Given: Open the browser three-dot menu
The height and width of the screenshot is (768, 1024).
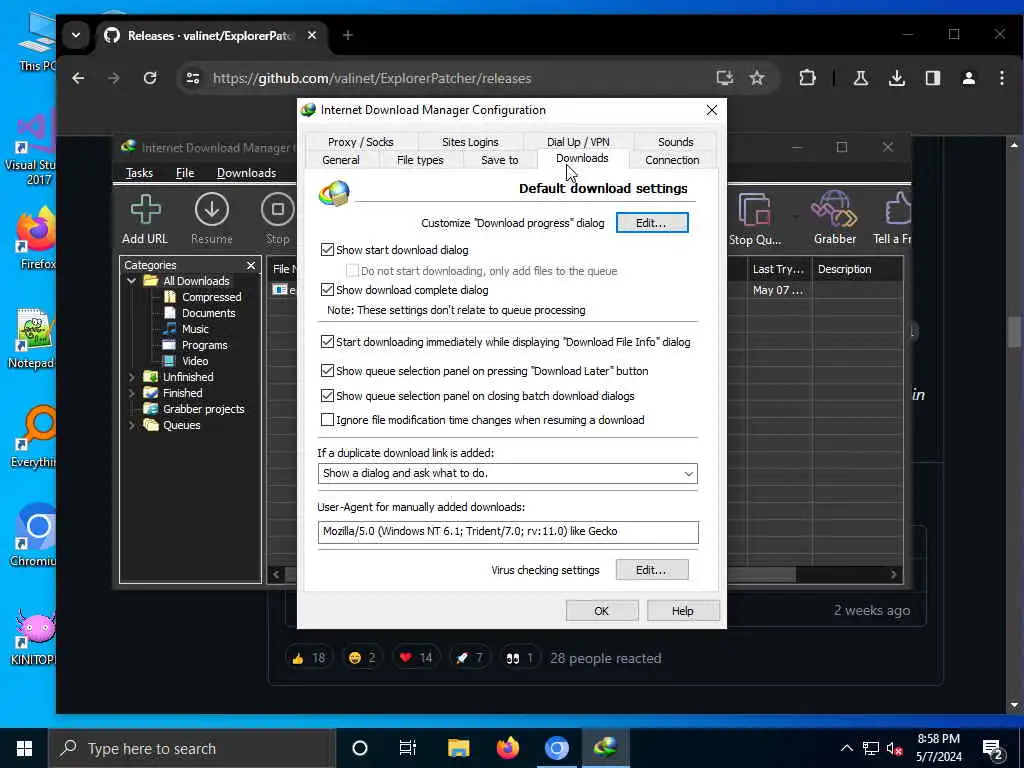Looking at the screenshot, I should 1002,78.
